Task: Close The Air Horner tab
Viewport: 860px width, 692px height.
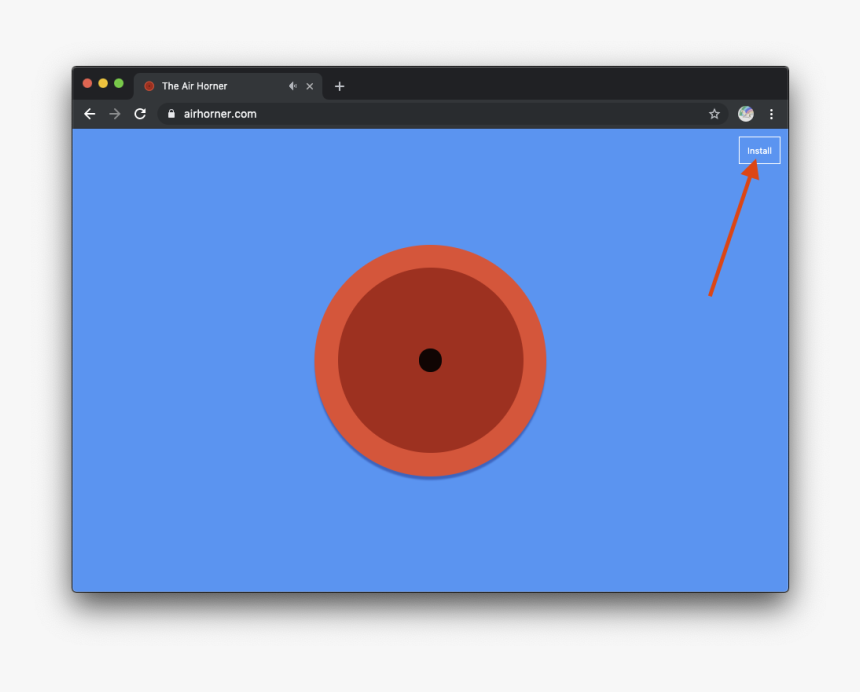Action: pos(310,86)
